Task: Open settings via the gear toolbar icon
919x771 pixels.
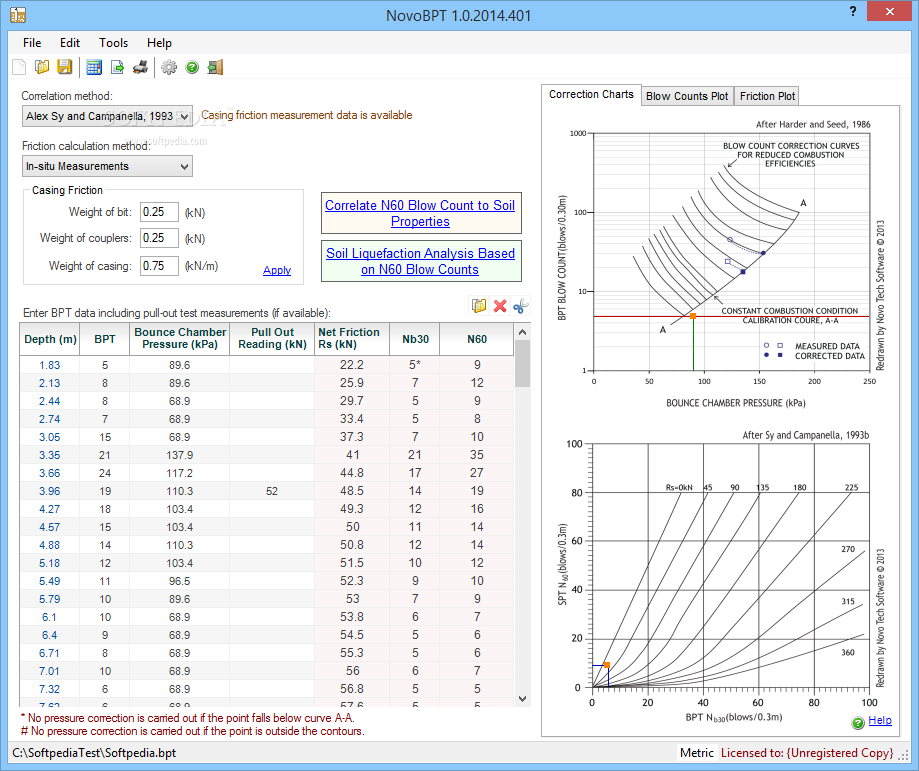Action: pos(169,67)
